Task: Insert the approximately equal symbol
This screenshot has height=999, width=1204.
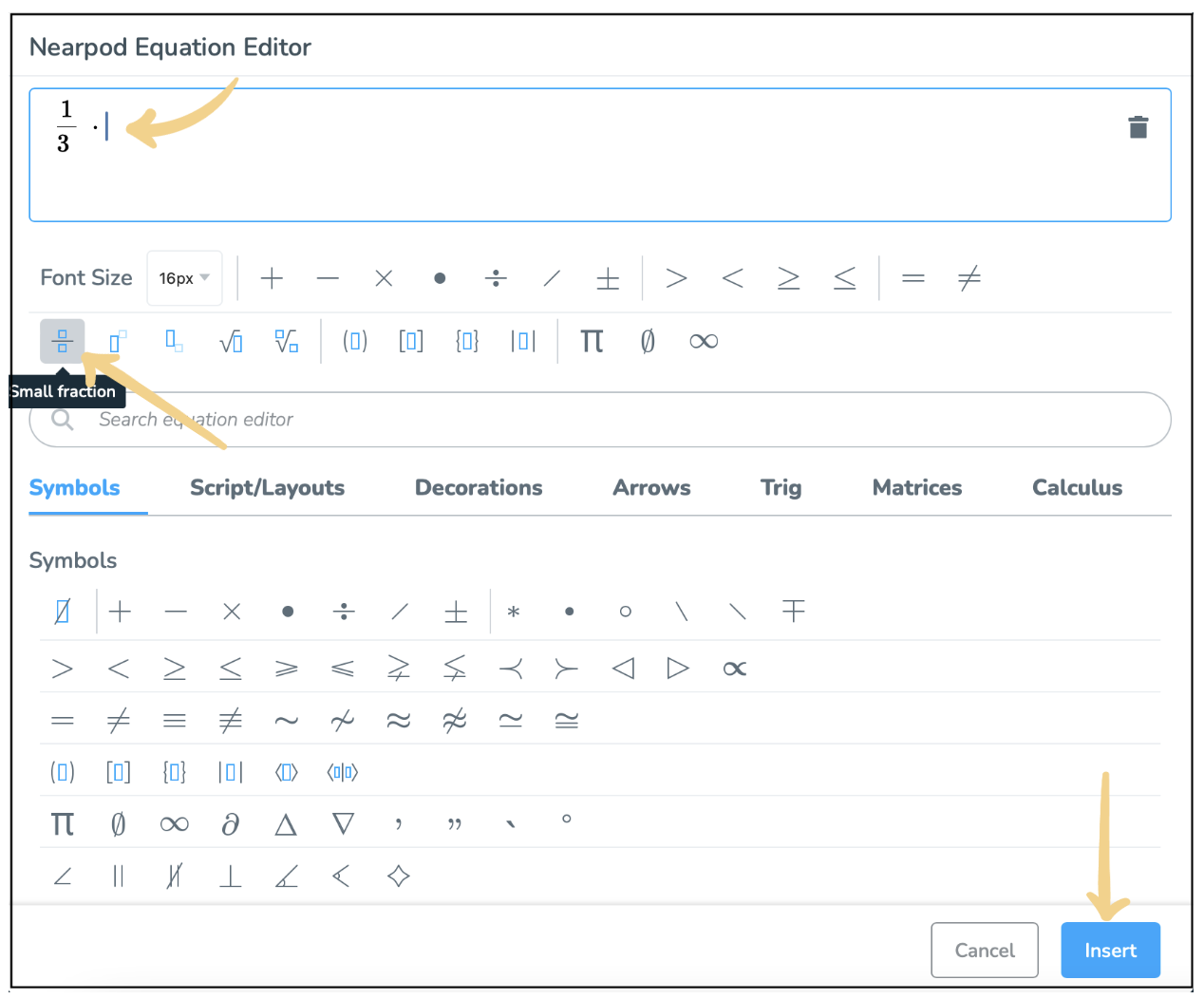Action: [x=399, y=721]
